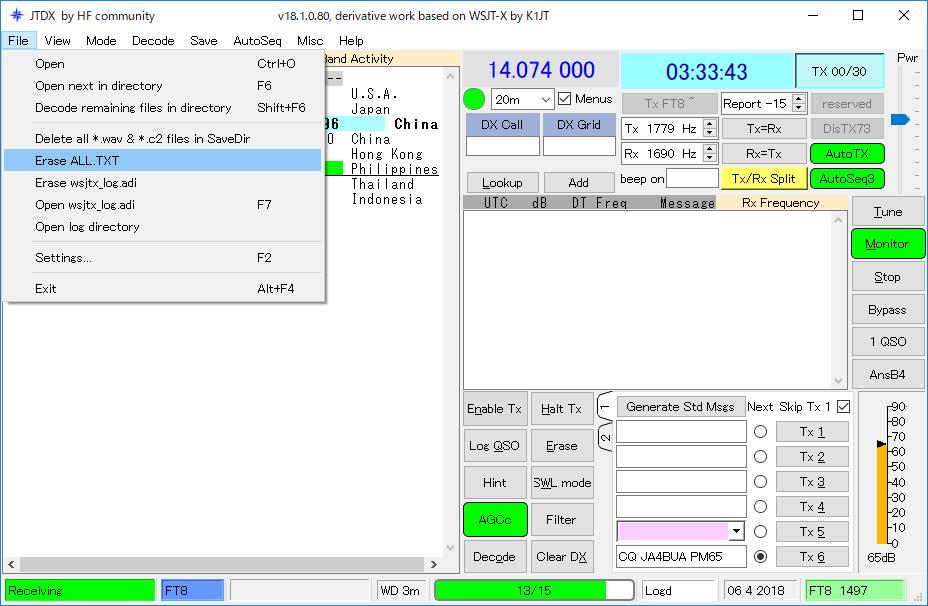Click the Tune button
Screen dimensions: 928x606
point(887,212)
